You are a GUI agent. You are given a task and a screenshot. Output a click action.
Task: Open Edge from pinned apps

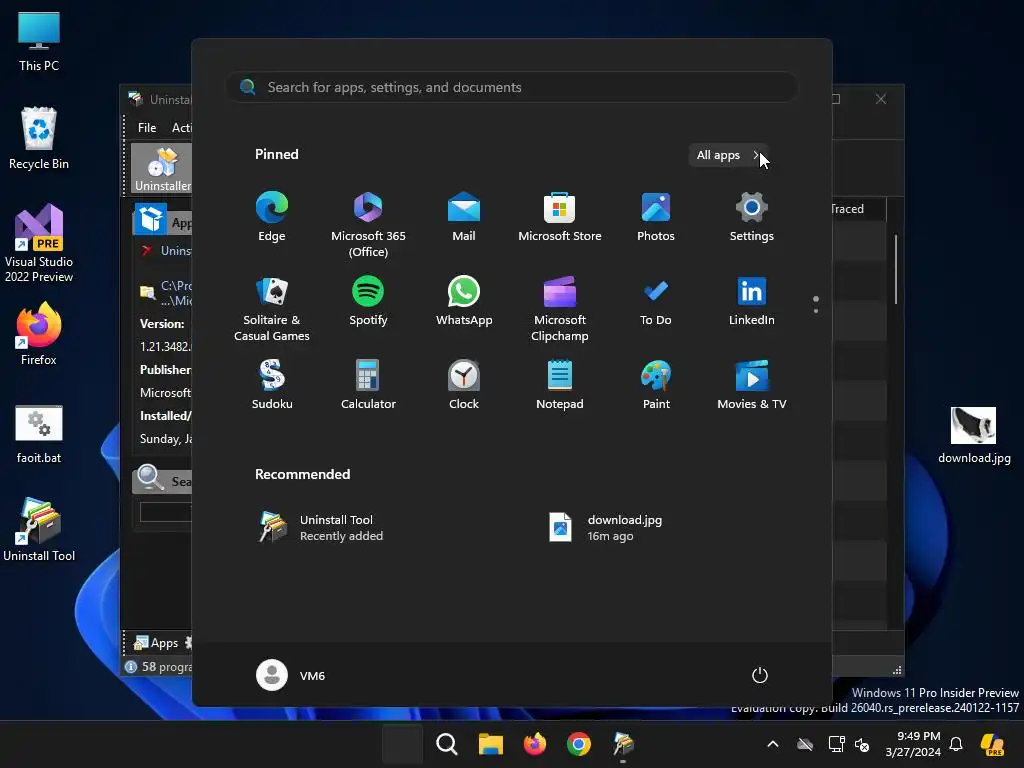(272, 217)
